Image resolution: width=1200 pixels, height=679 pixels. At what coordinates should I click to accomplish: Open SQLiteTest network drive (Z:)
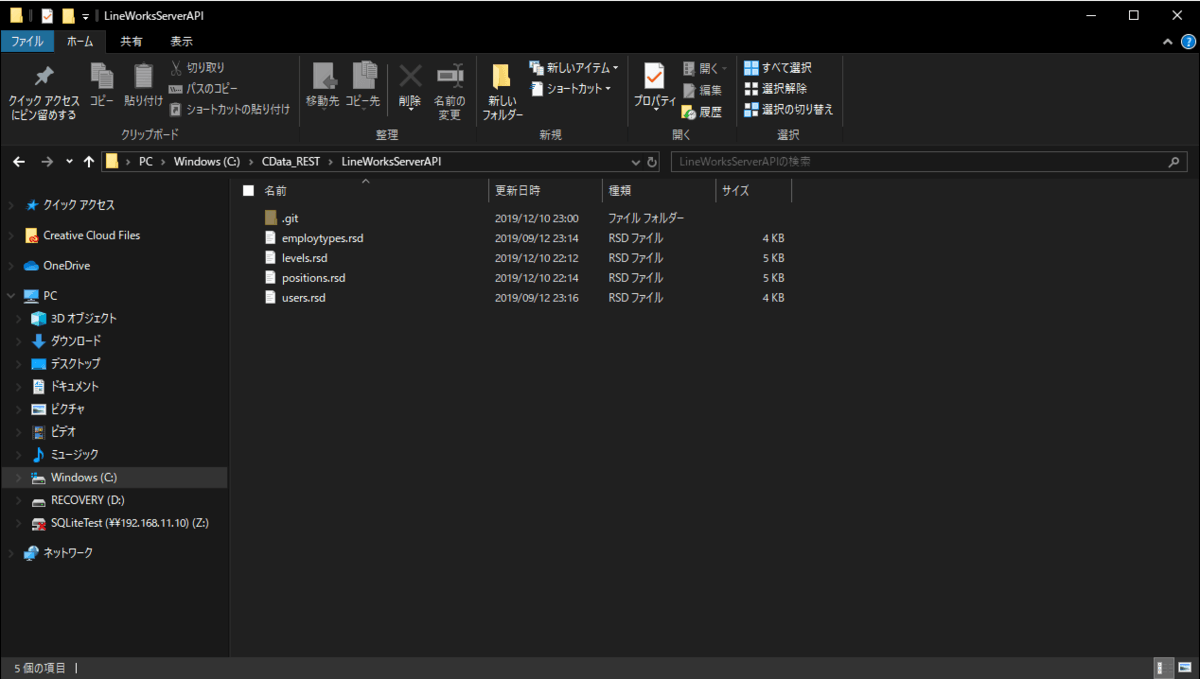click(x=129, y=523)
